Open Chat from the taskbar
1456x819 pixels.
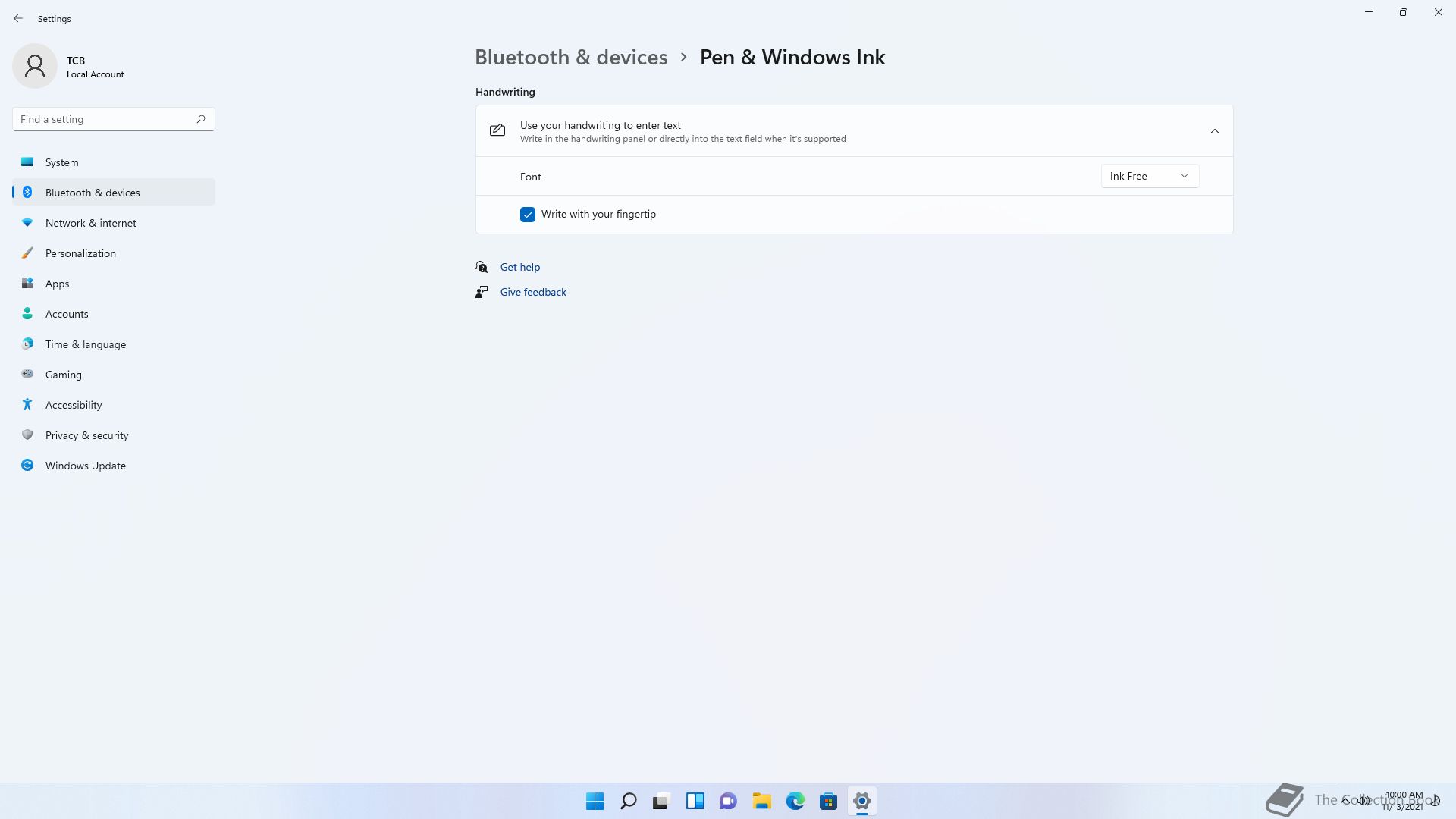(x=728, y=801)
